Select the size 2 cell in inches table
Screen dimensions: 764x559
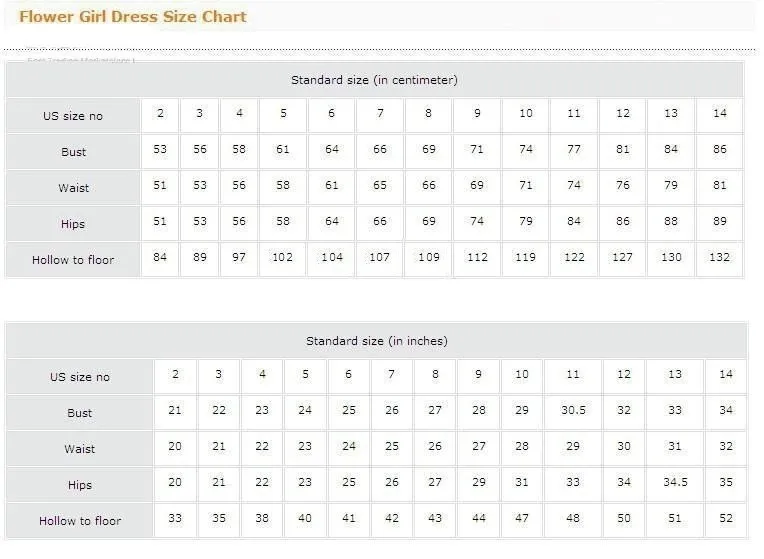[x=175, y=377]
